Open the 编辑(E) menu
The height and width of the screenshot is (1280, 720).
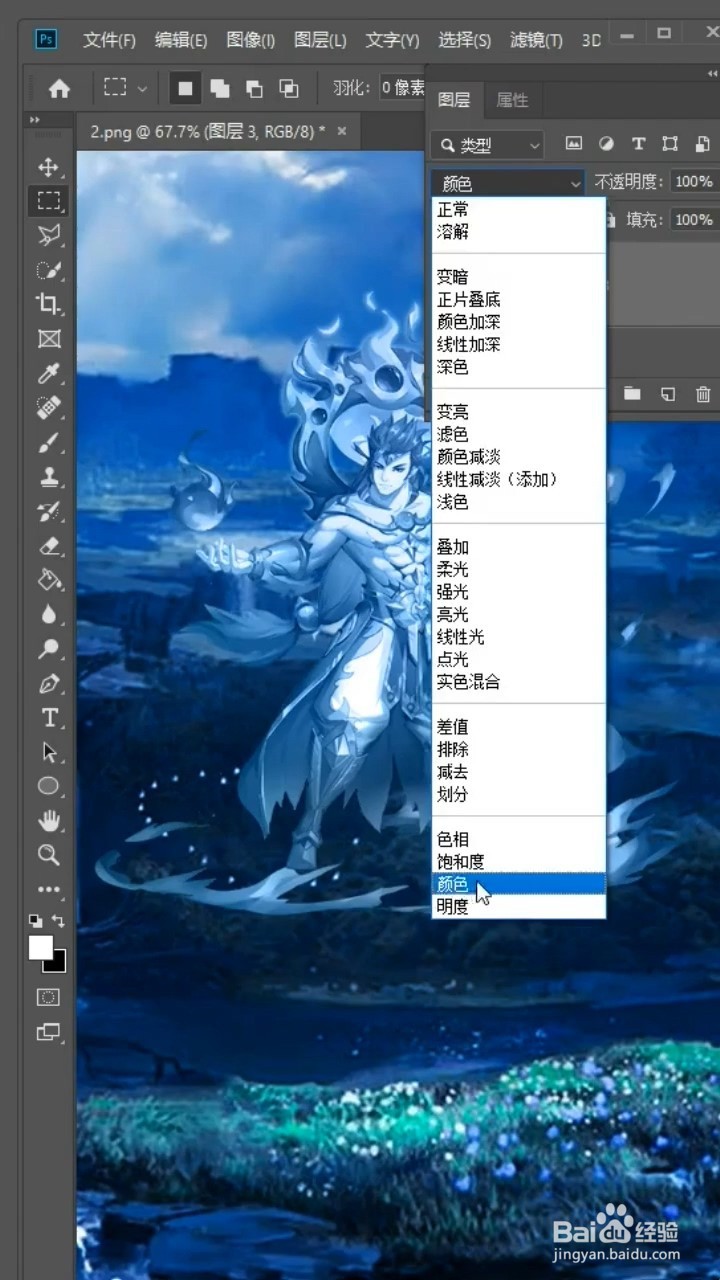click(x=181, y=40)
